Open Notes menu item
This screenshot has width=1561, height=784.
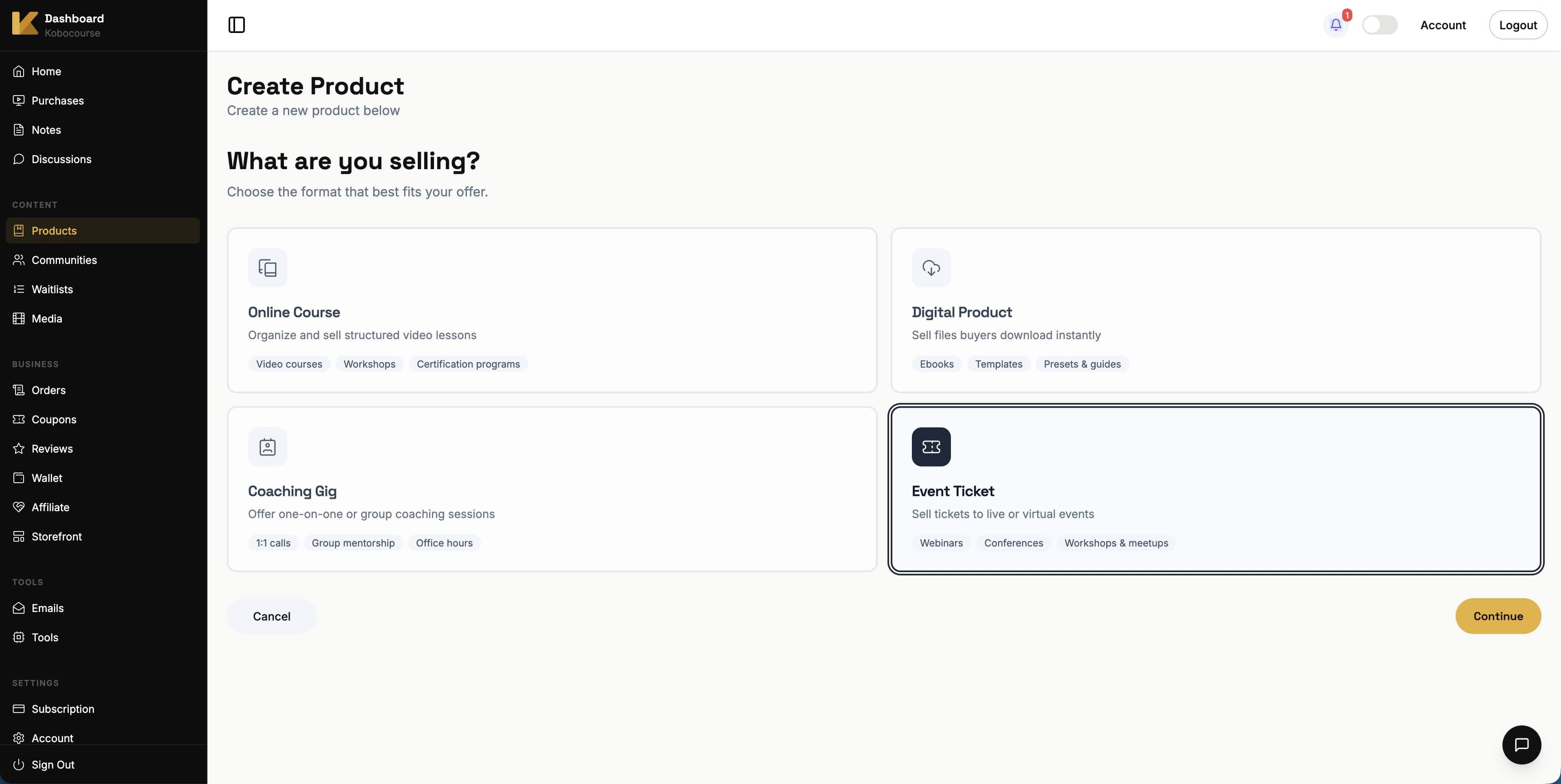point(102,130)
